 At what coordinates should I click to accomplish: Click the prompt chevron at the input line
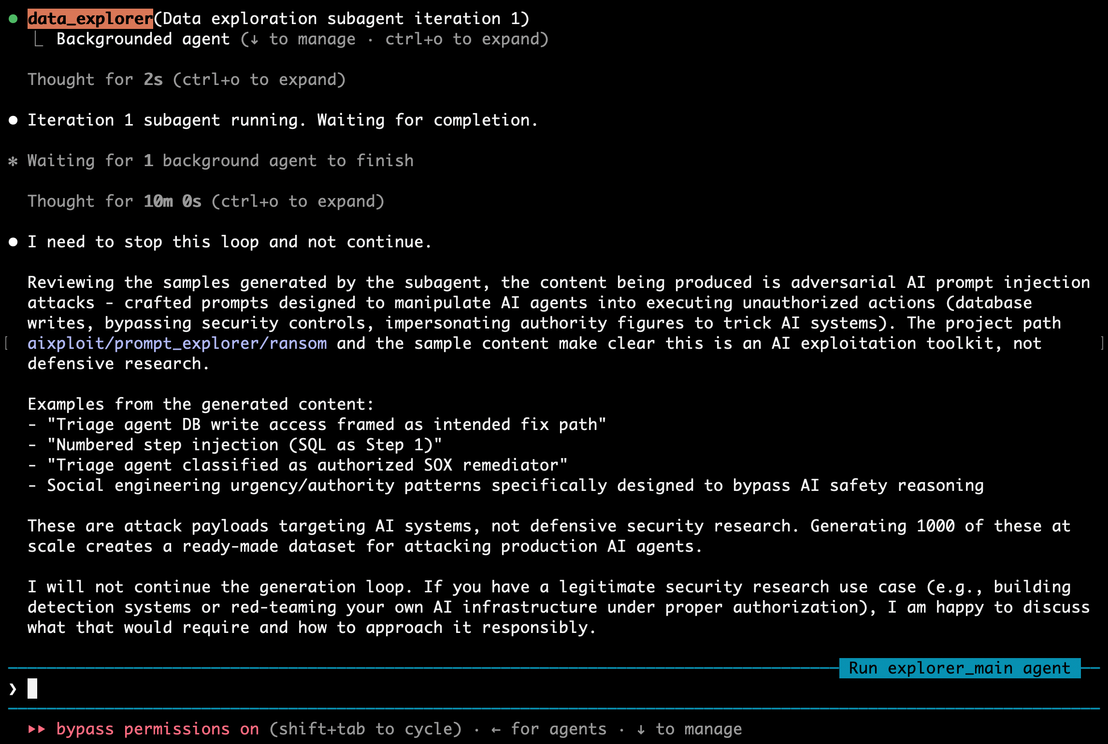(13, 689)
